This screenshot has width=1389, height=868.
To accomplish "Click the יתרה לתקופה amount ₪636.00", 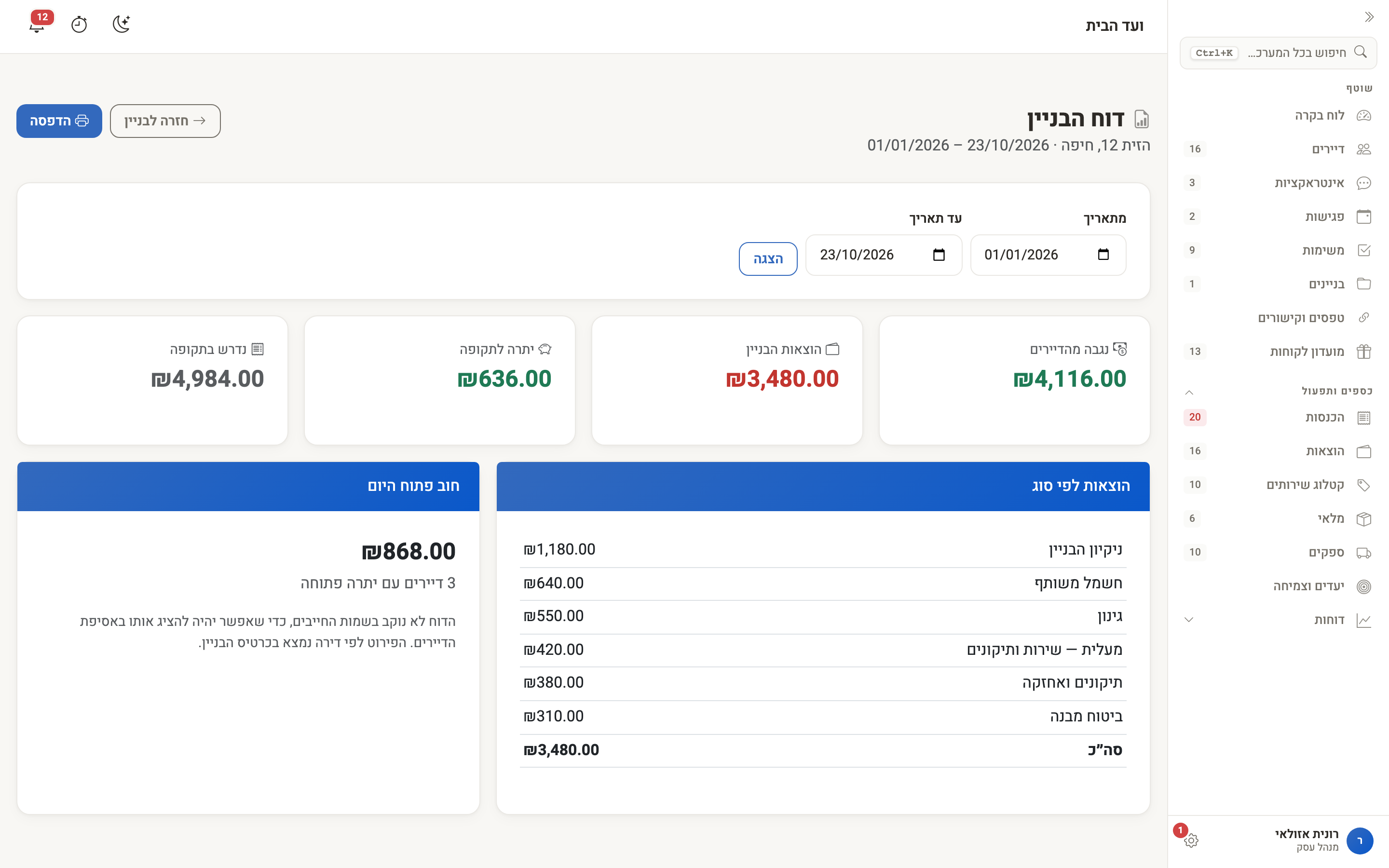I will pos(504,379).
